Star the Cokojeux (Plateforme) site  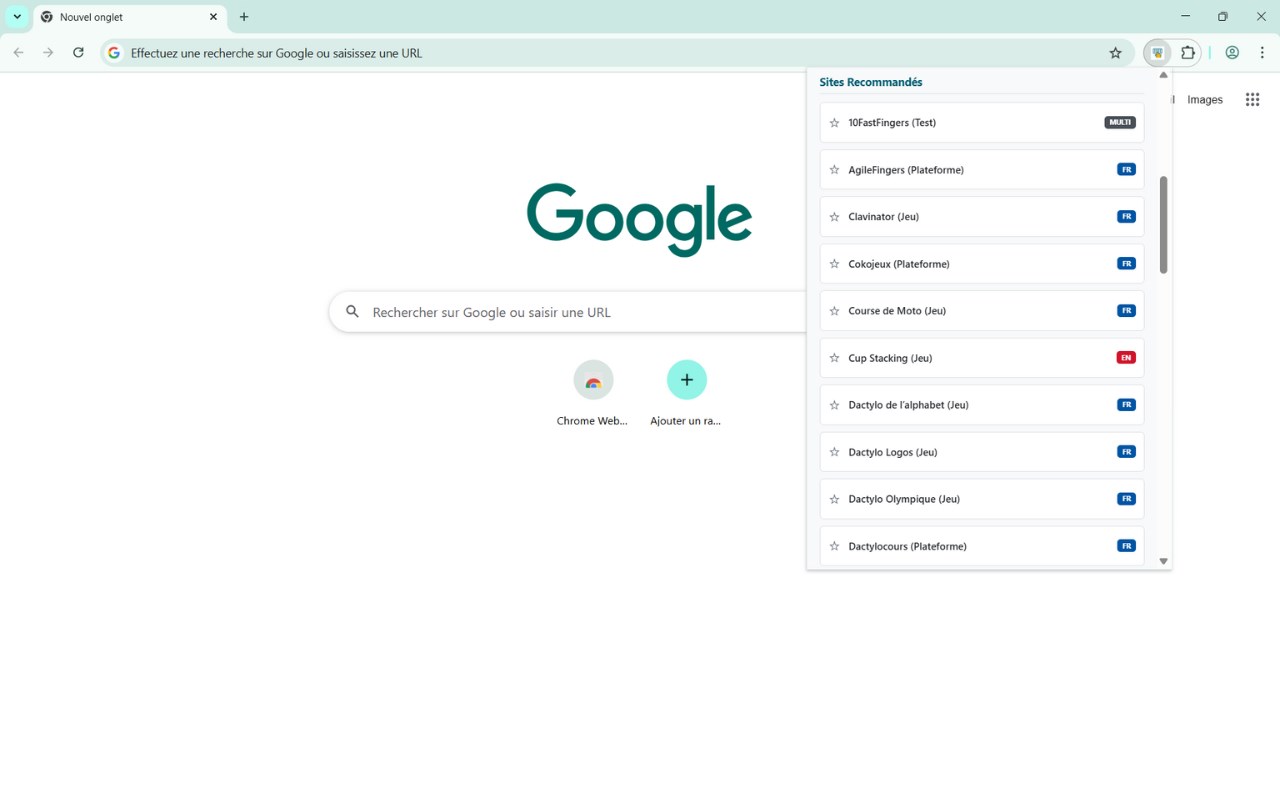click(834, 264)
